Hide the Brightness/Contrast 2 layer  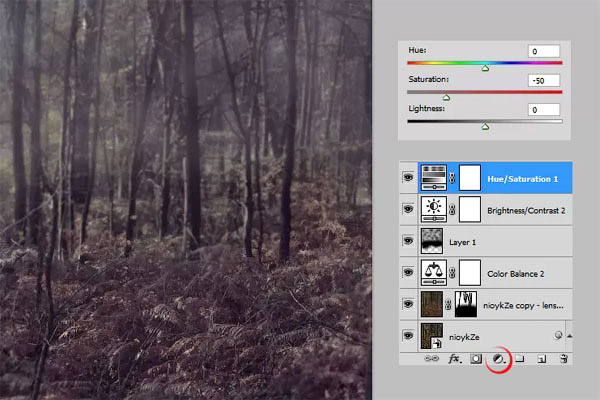tap(408, 209)
